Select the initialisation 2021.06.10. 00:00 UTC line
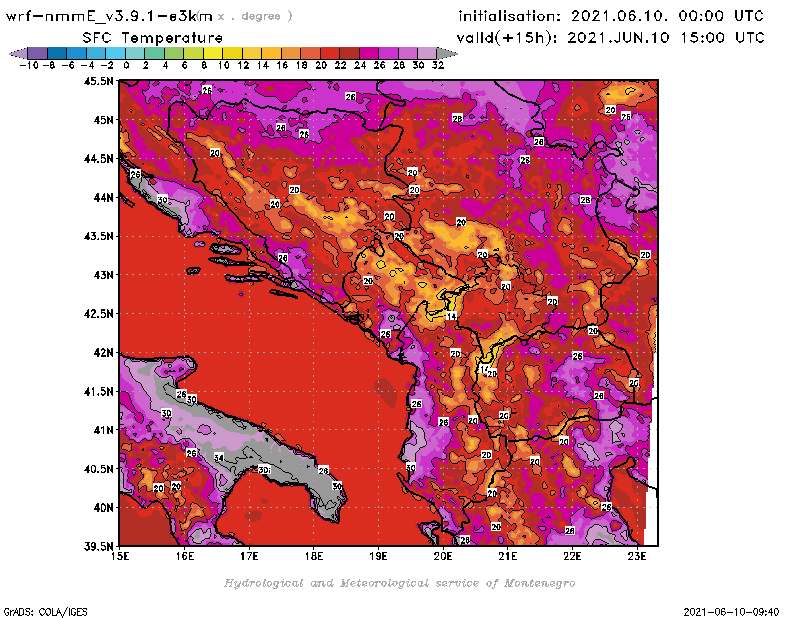This screenshot has width=800, height=618. [611, 16]
